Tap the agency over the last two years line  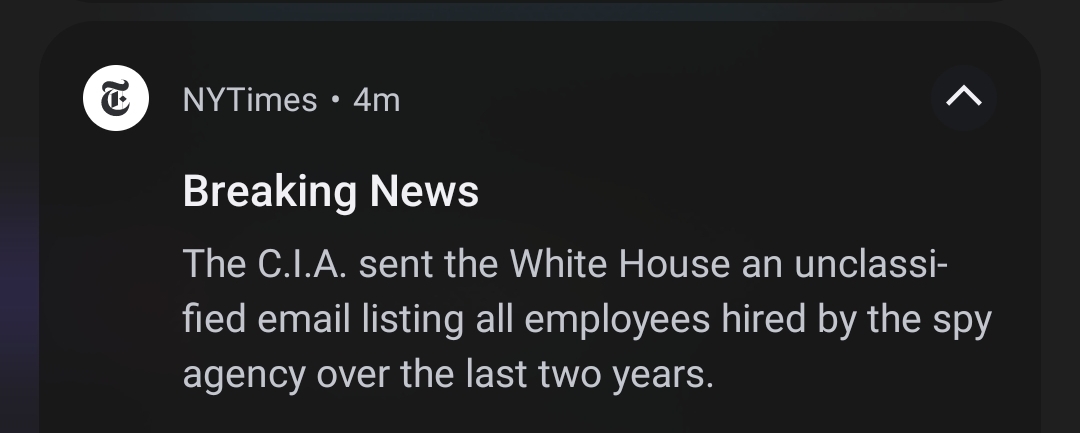pyautogui.click(x=448, y=375)
